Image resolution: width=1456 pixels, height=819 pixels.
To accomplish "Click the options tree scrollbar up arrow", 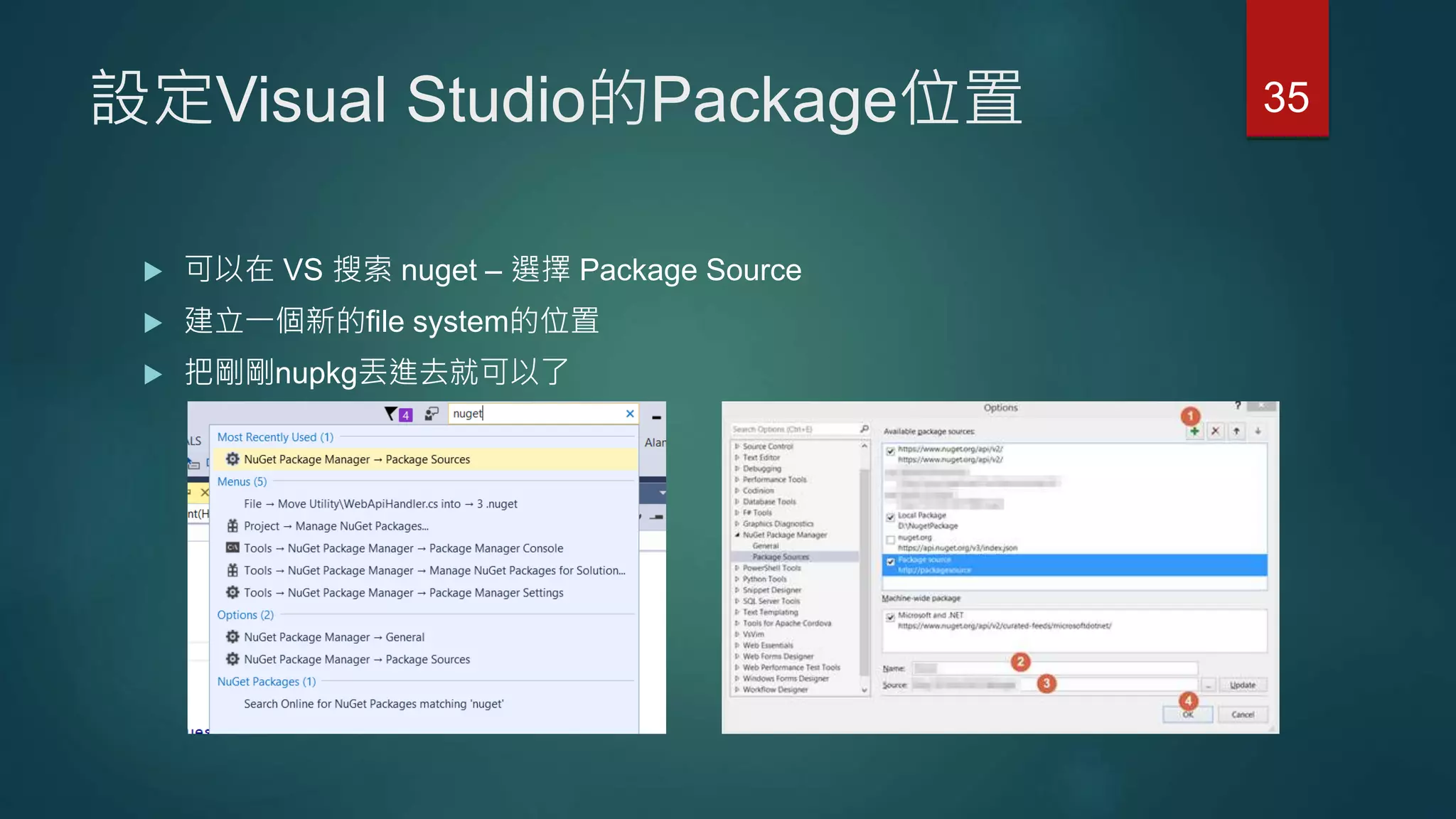I will (864, 446).
